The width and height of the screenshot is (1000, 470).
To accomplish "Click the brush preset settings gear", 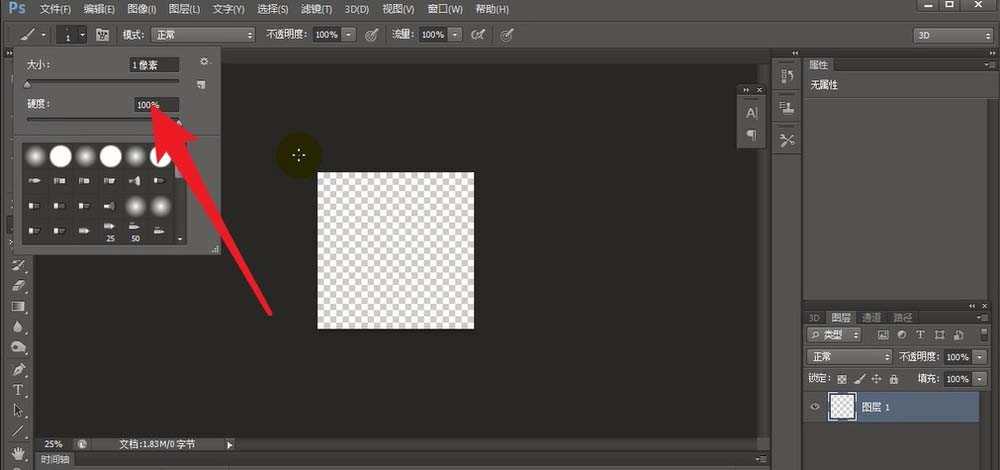I will [x=205, y=62].
